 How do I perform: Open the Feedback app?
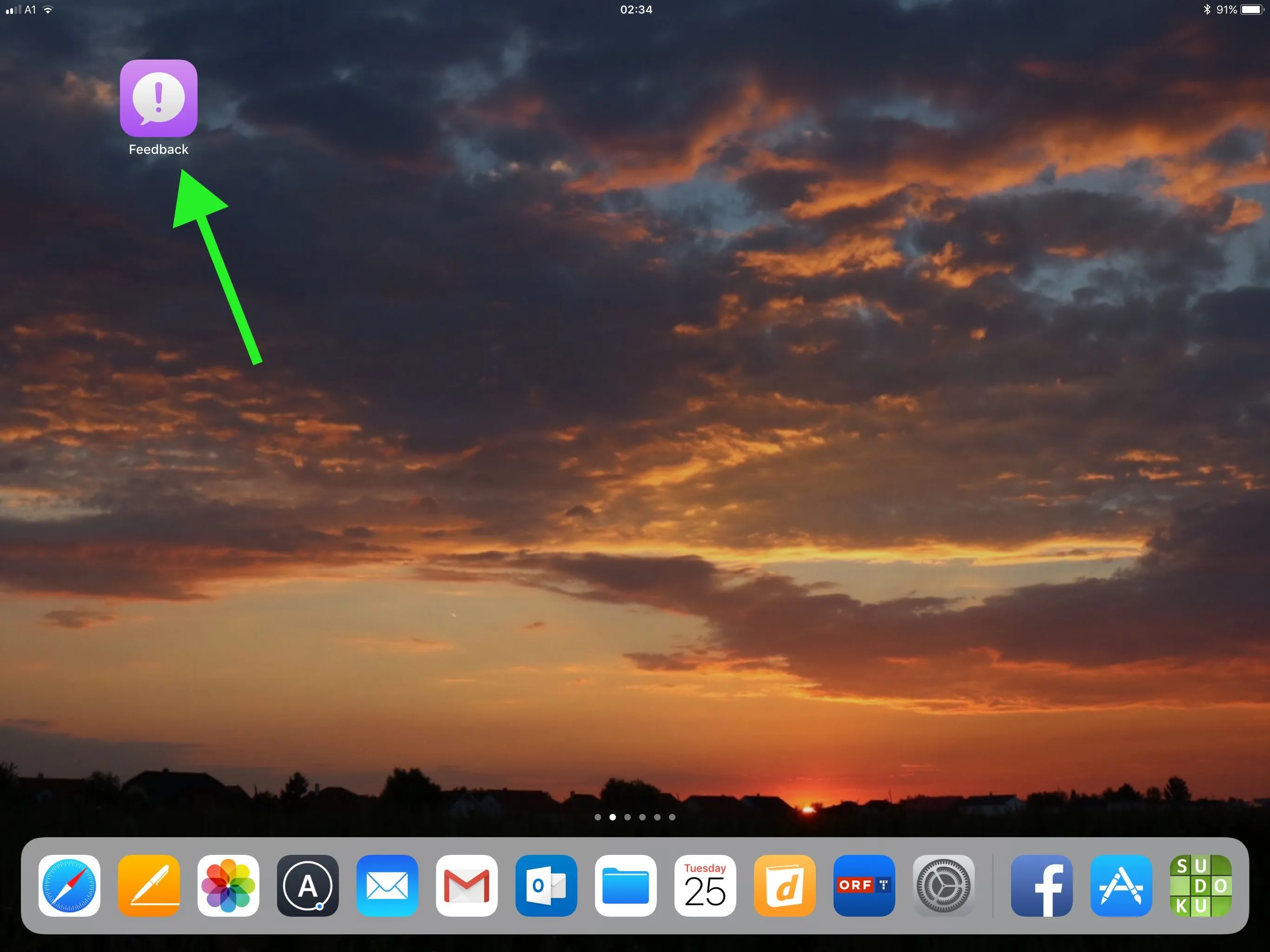click(x=159, y=98)
